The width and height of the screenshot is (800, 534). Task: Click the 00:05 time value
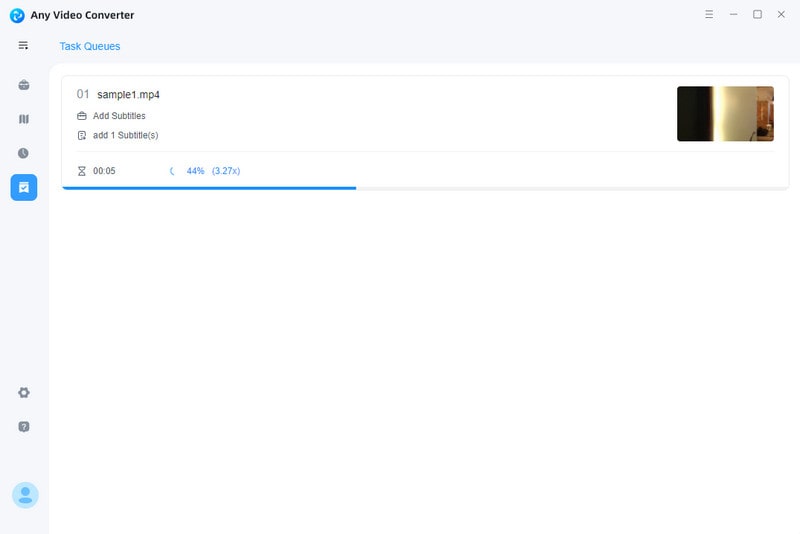104,171
